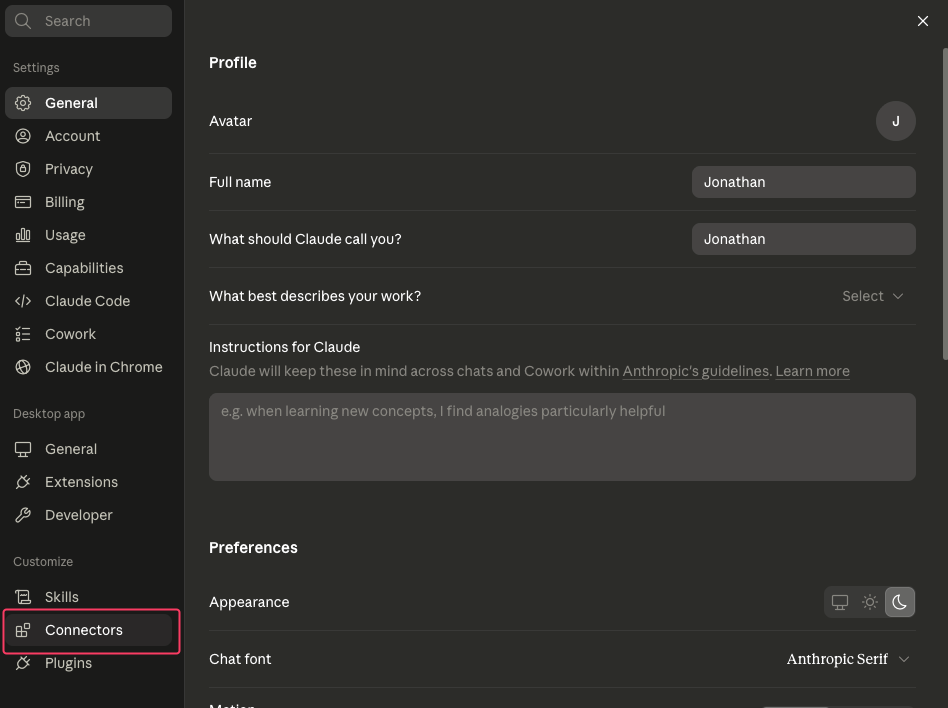Viewport: 948px width, 708px height.
Task: Open Account settings section
Action: pyautogui.click(x=88, y=136)
